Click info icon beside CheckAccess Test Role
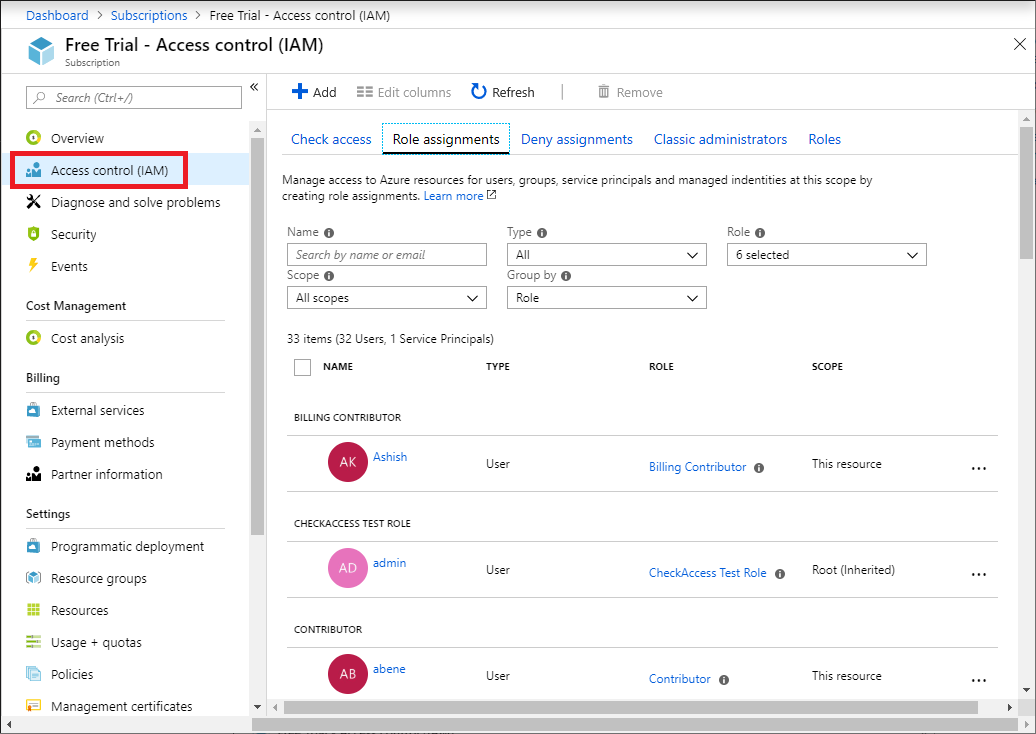Screen dimensions: 1036x734 pos(780,573)
